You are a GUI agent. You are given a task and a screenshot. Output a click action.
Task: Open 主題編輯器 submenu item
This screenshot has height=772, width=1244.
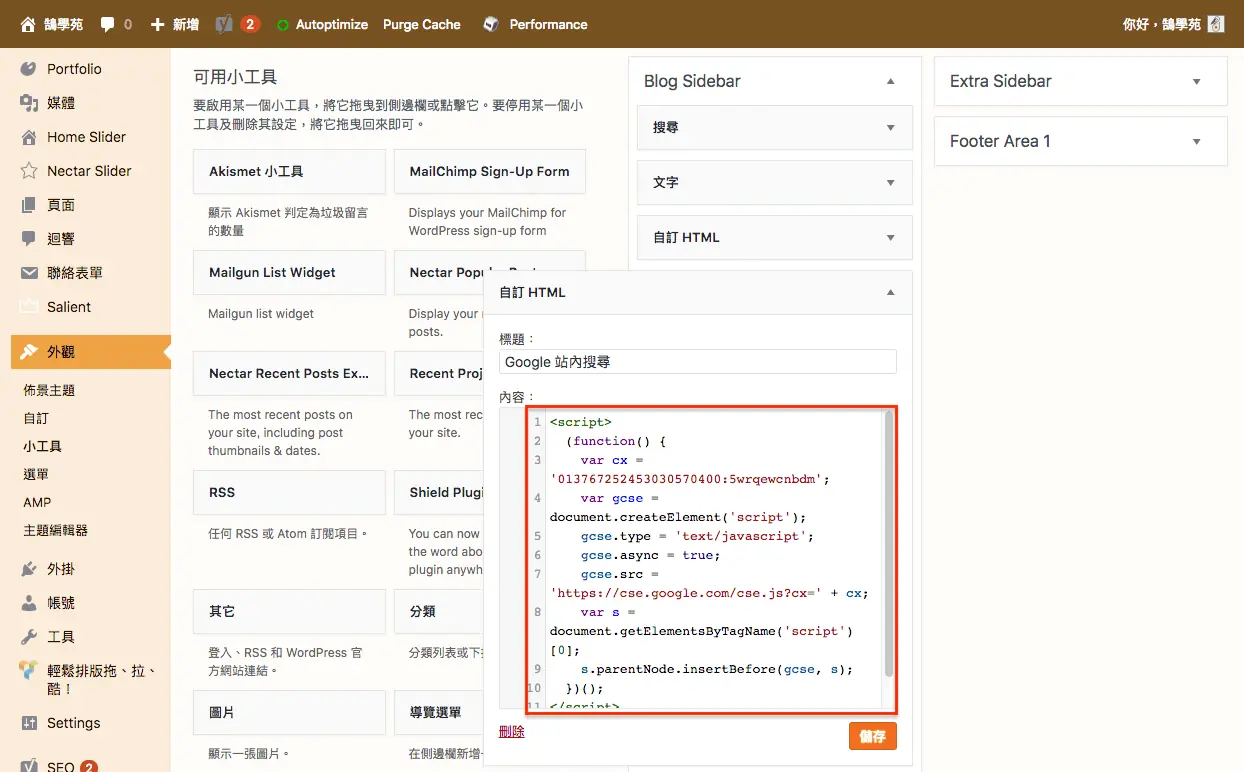coord(56,530)
